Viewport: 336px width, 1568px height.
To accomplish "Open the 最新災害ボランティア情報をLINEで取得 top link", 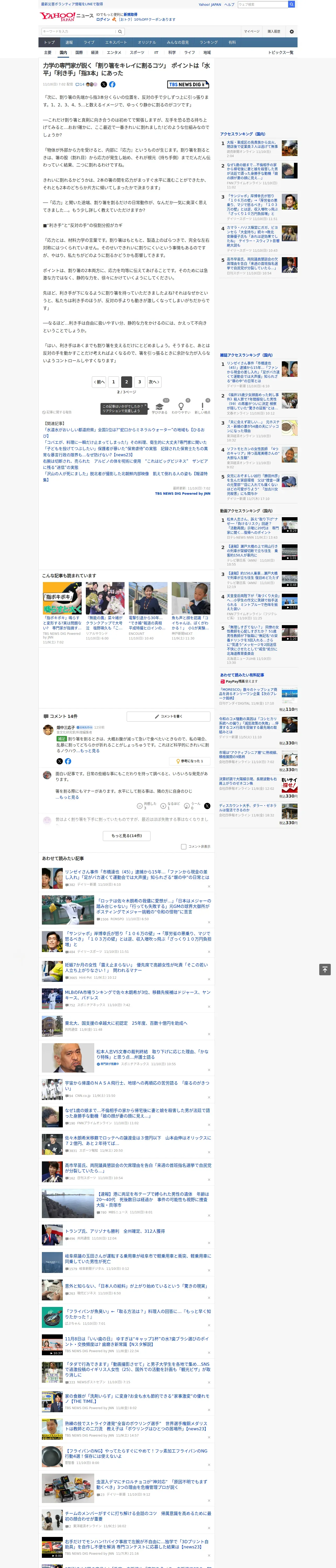I will click(72, 4).
